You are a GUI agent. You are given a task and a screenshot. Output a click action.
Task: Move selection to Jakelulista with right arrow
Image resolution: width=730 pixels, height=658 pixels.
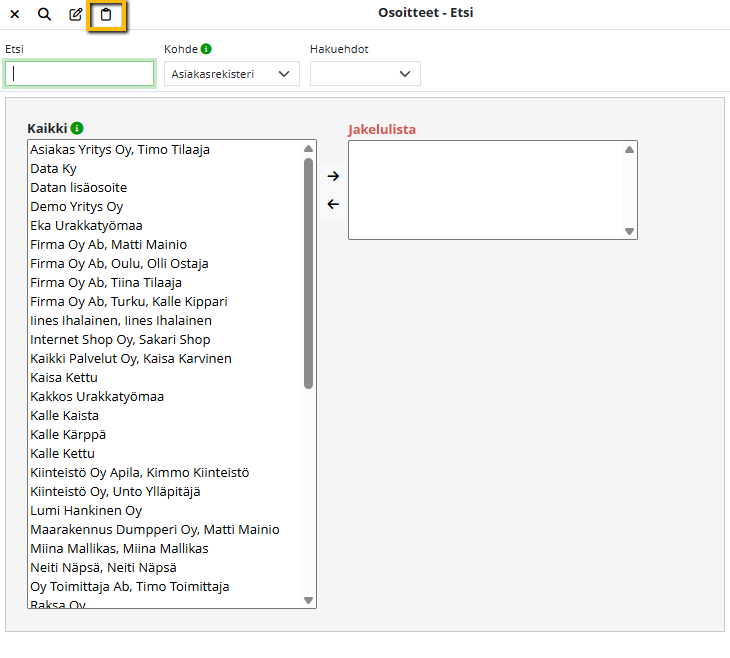[333, 176]
